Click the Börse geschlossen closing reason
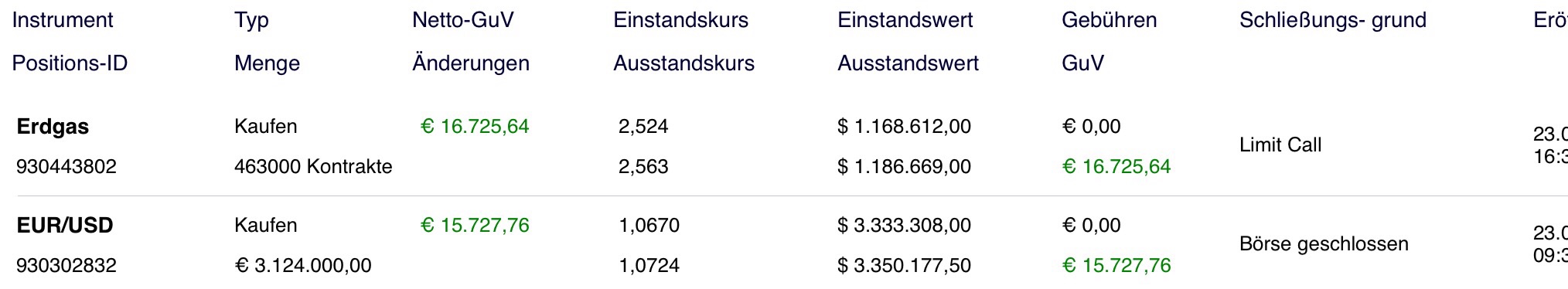Viewport: 1568px width, 289px height. 1324,244
